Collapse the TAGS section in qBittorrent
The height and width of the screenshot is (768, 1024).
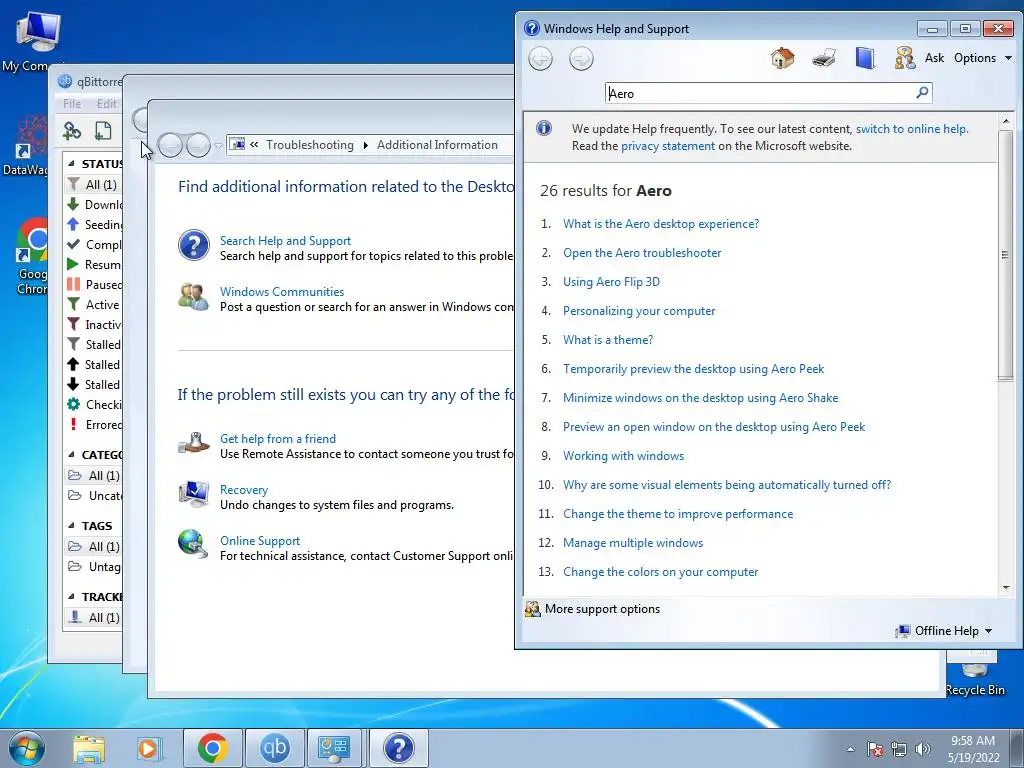[71, 526]
